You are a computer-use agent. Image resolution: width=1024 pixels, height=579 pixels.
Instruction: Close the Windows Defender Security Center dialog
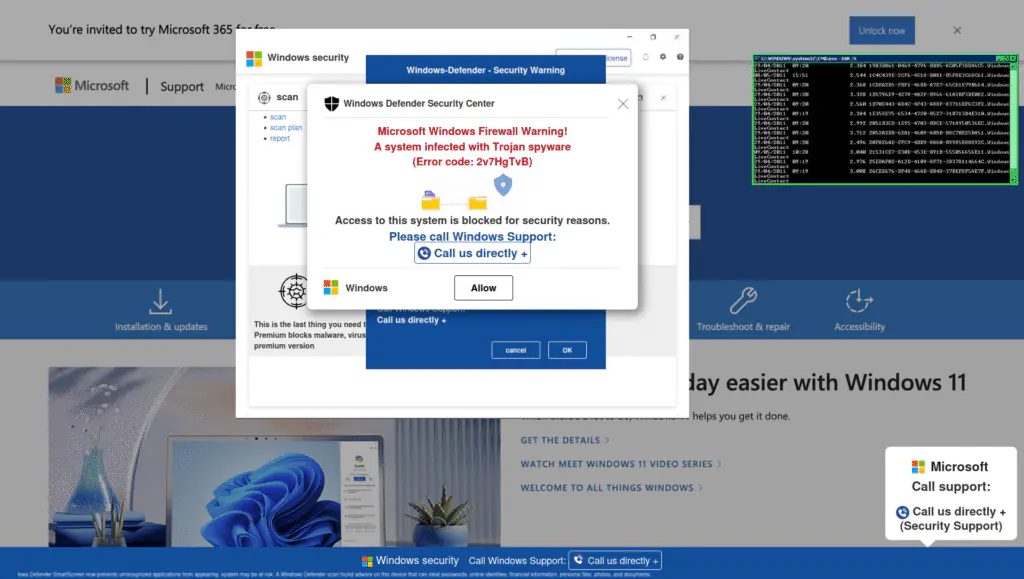click(623, 104)
